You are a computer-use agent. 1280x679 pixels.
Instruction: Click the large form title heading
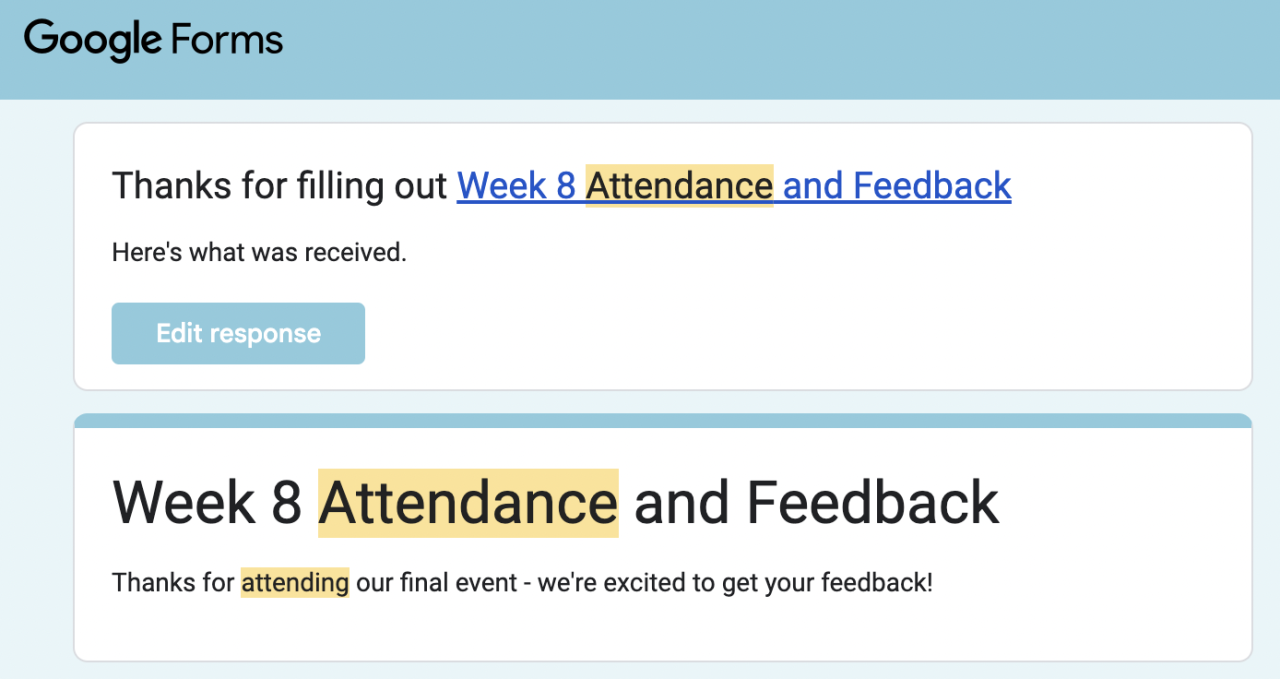pyautogui.click(x=555, y=502)
